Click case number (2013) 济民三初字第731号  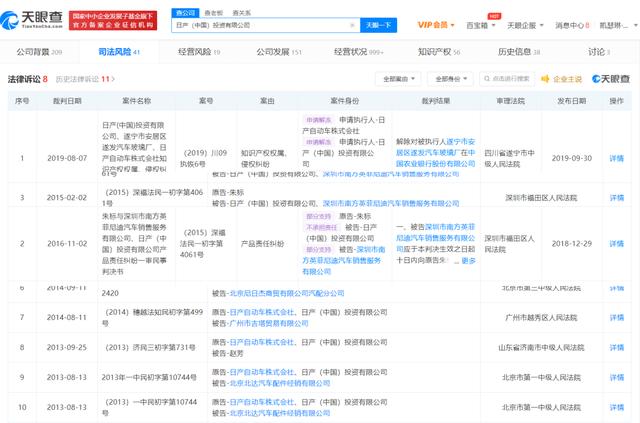[150, 347]
